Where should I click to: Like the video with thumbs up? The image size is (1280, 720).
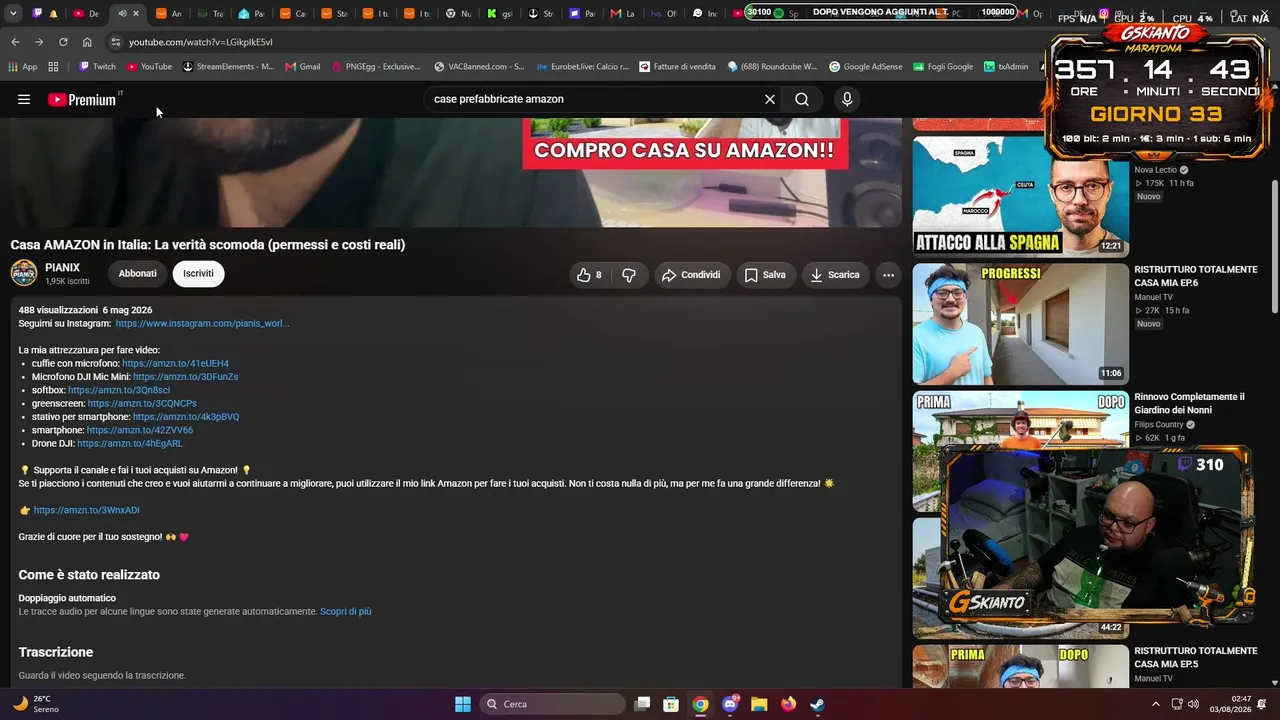[x=589, y=275]
